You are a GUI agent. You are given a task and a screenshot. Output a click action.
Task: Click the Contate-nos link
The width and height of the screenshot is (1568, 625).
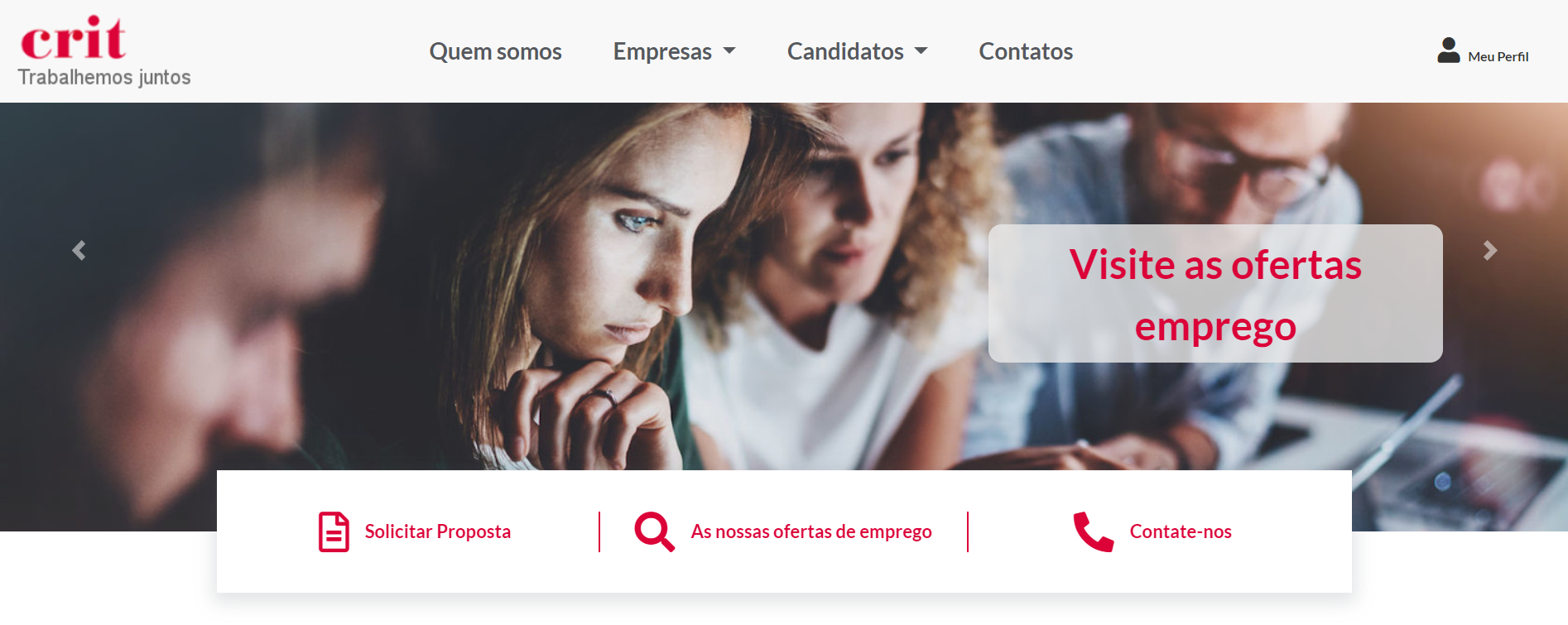1181,531
